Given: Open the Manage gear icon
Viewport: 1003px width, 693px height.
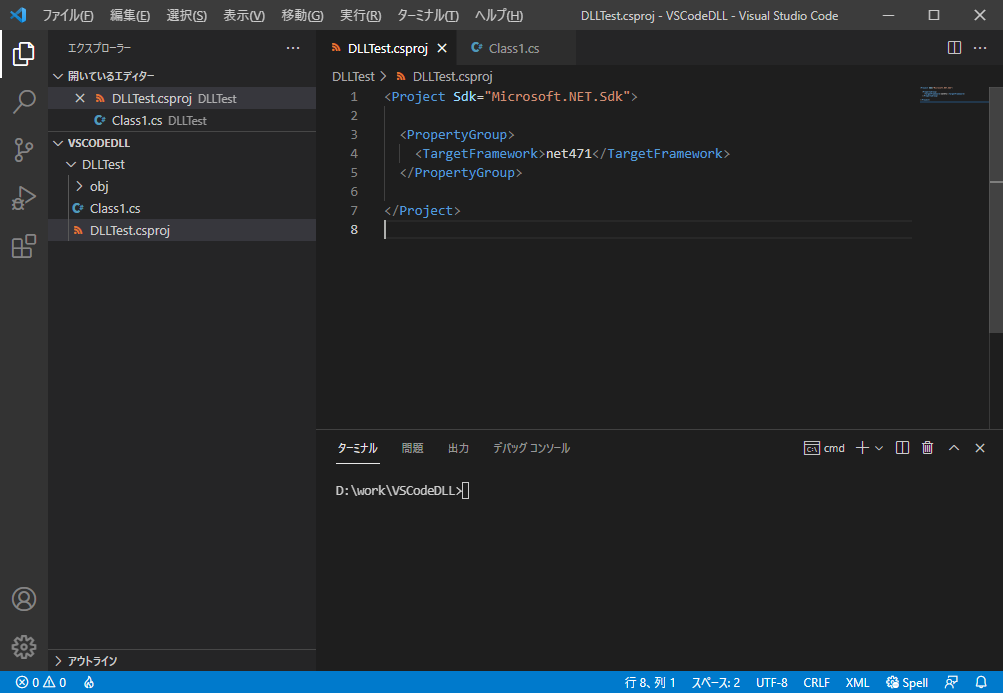Looking at the screenshot, I should [x=24, y=647].
